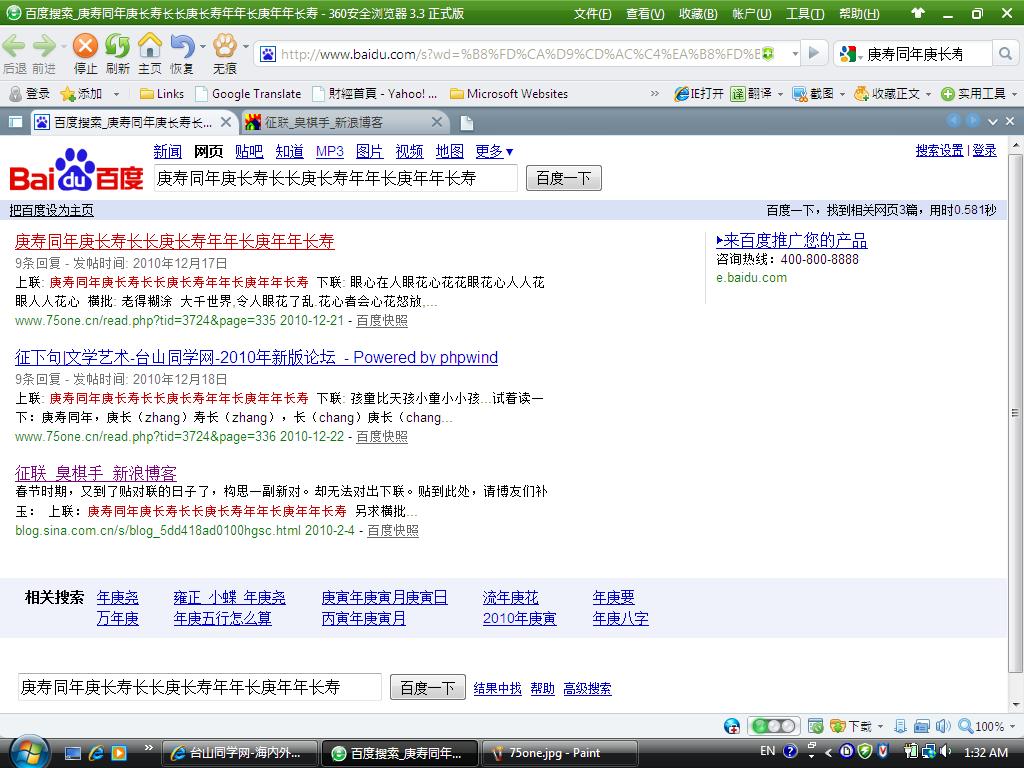Image resolution: width=1024 pixels, height=768 pixels.
Task: Open the 截图 dropdown arrow
Action: (x=842, y=95)
